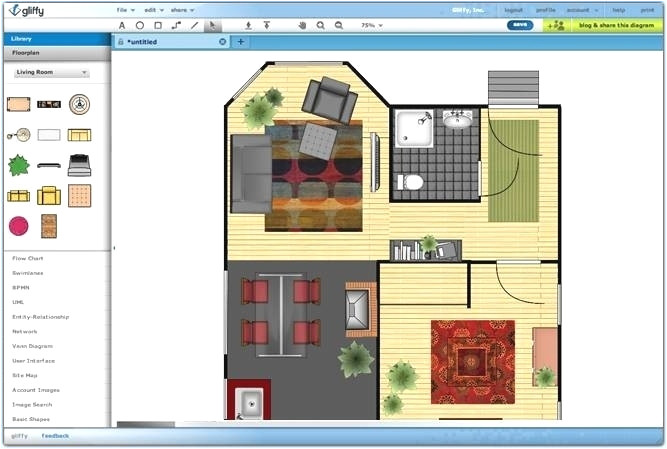Click the save button

pyautogui.click(x=520, y=25)
